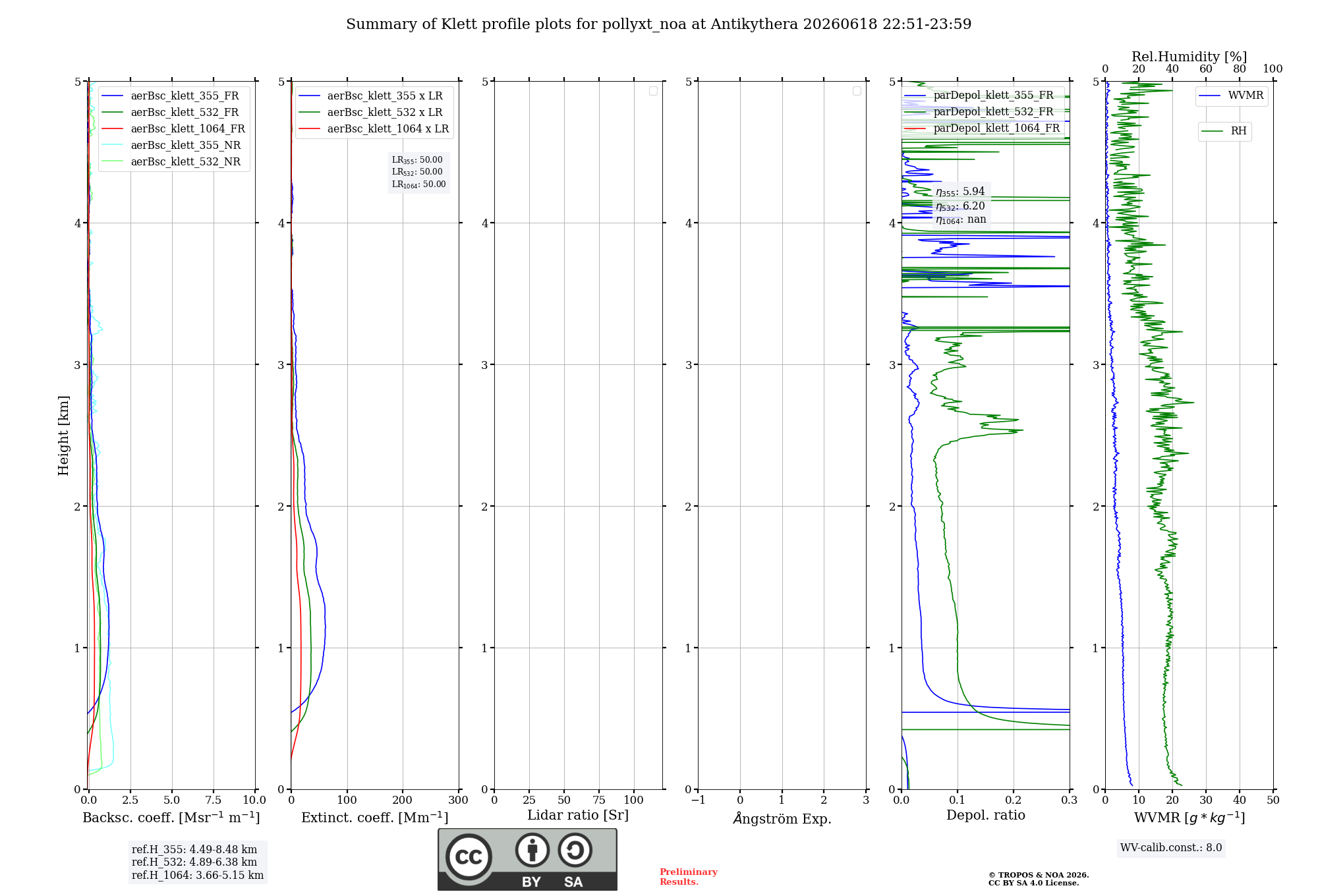
Task: Click the Depol. ratio axis label
Action: 986,816
